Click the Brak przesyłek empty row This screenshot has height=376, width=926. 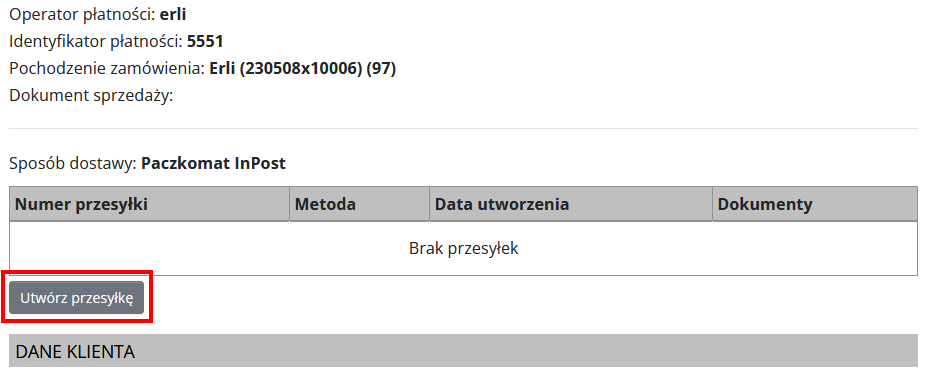[x=464, y=249]
